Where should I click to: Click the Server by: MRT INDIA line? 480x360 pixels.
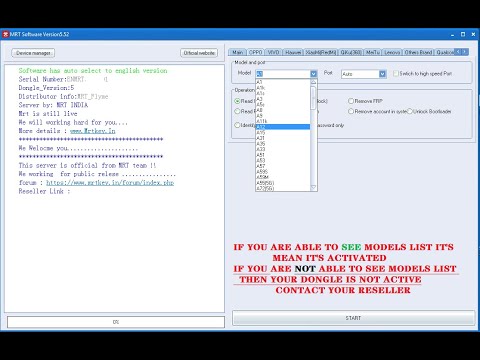pyautogui.click(x=53, y=105)
